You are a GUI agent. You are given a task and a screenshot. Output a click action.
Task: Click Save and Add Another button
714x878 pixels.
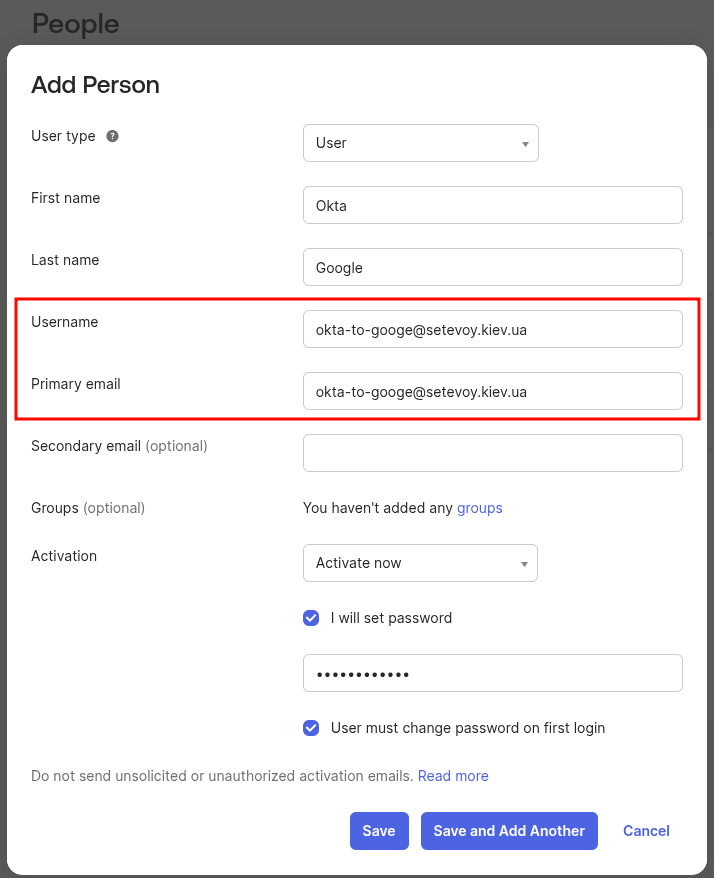pyautogui.click(x=509, y=831)
